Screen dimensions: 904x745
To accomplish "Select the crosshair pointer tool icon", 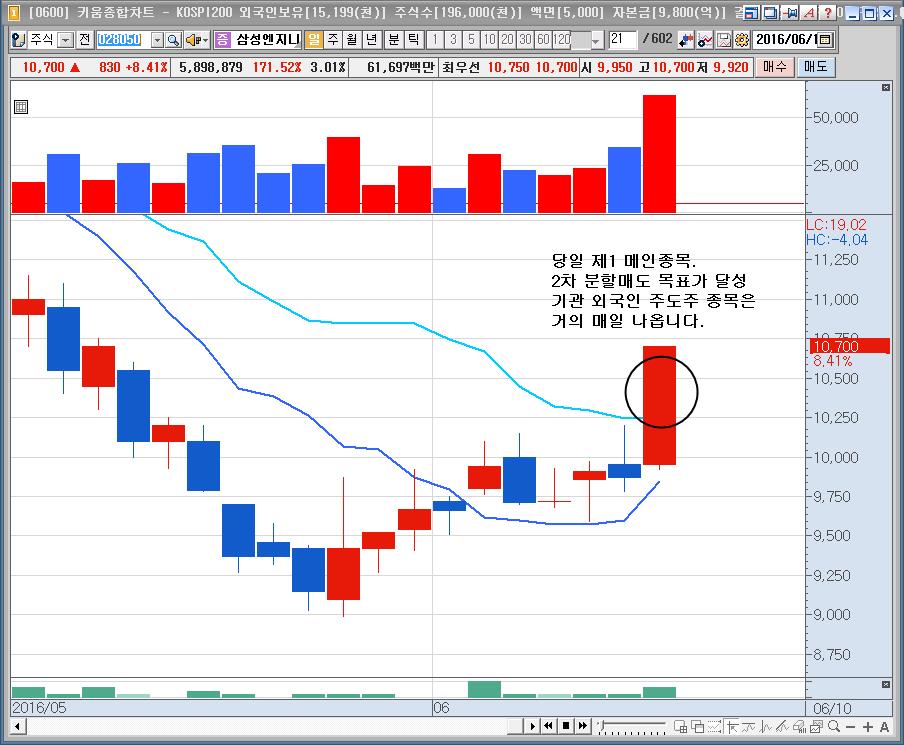I will click(732, 727).
